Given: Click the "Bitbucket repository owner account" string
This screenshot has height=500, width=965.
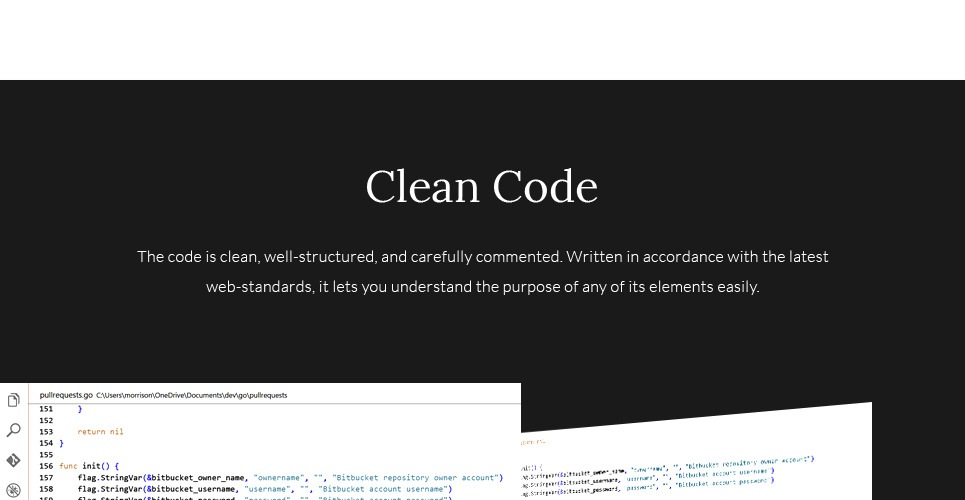Looking at the screenshot, I should tap(418, 477).
